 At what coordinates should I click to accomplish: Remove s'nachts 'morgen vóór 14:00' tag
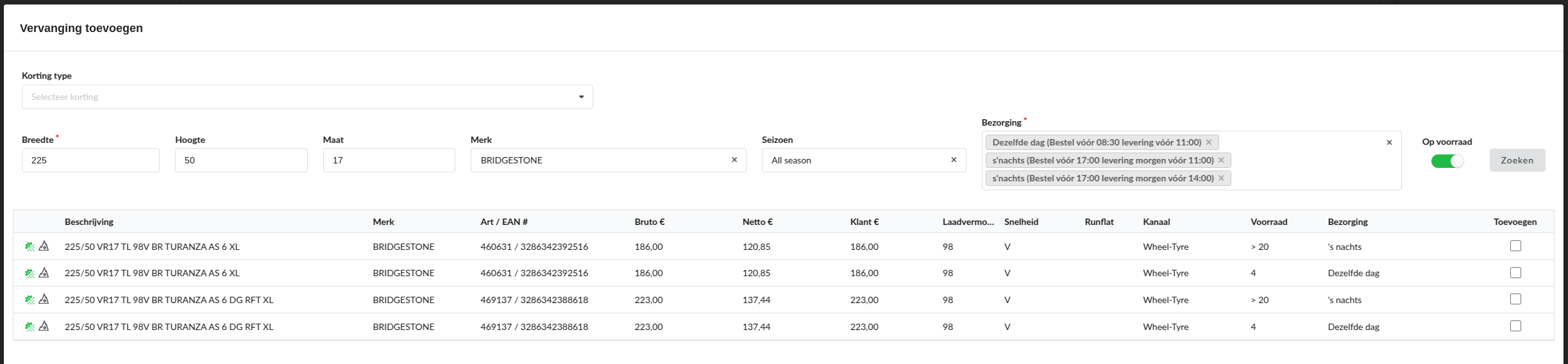point(1221,178)
